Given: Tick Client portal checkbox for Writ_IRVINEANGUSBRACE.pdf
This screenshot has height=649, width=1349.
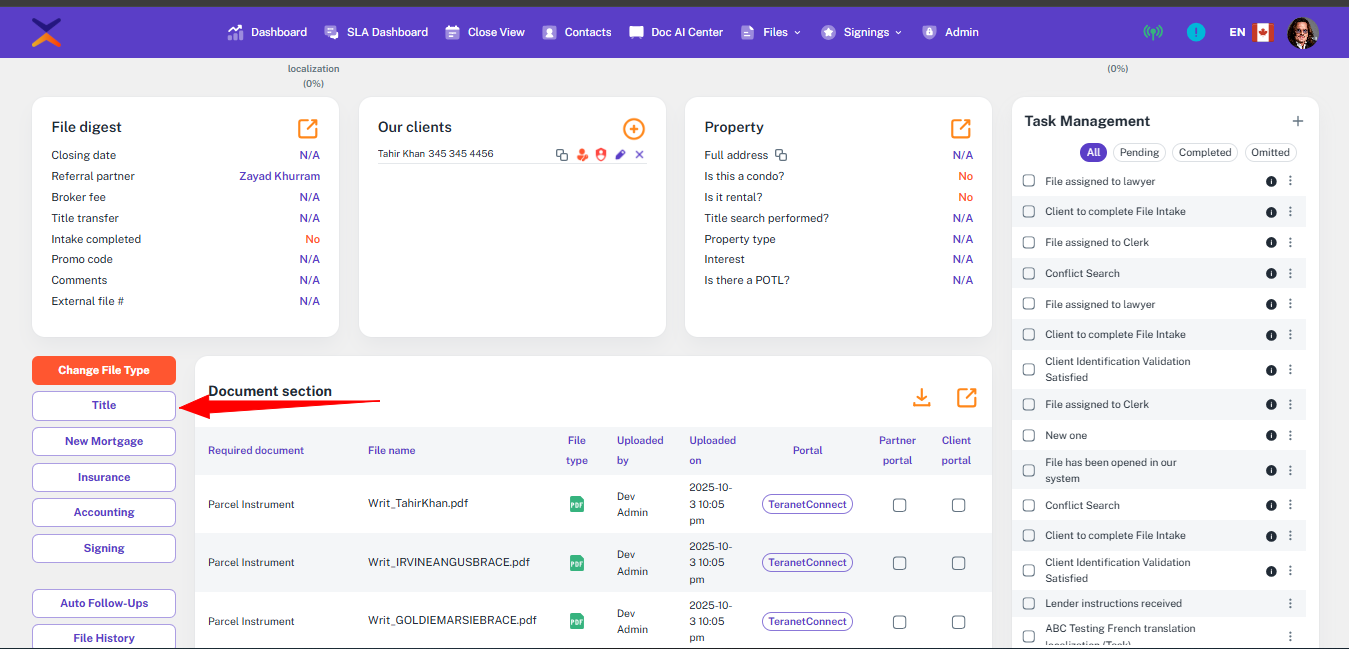Looking at the screenshot, I should coord(958,563).
